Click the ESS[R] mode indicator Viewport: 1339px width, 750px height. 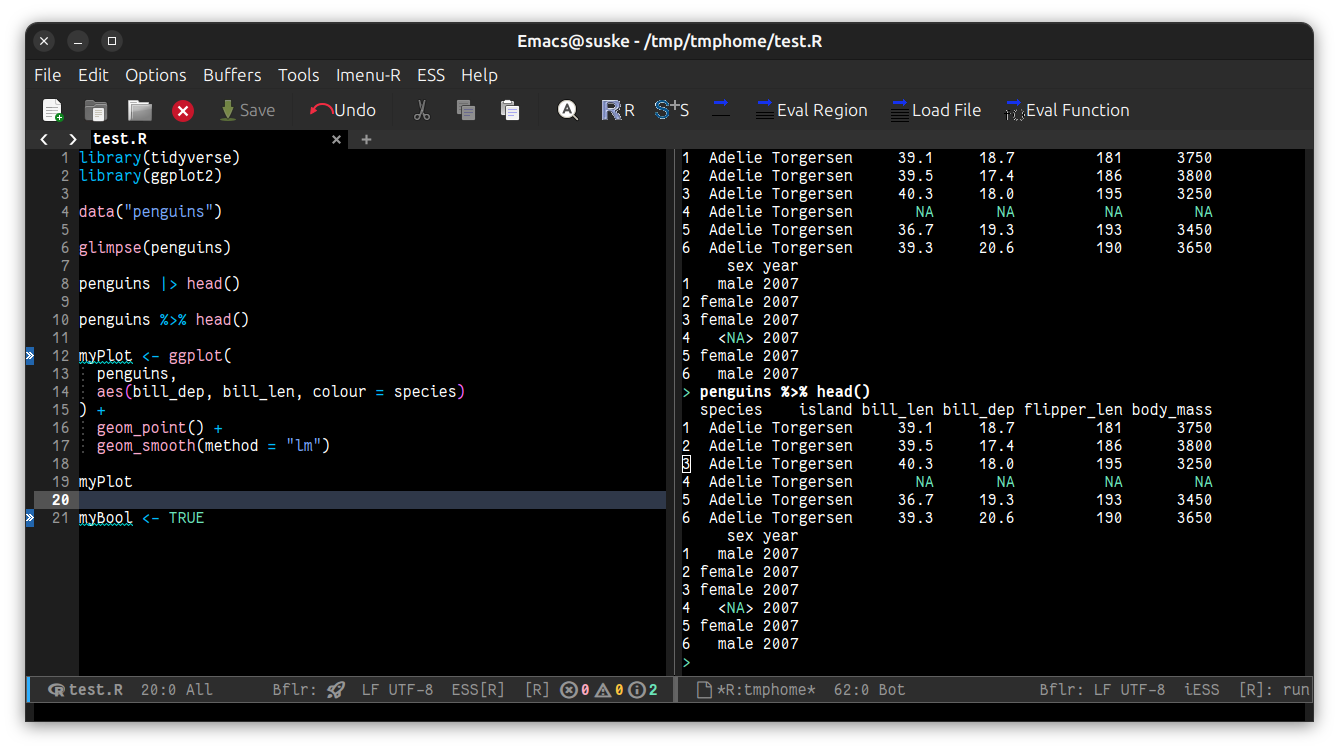[x=478, y=690]
